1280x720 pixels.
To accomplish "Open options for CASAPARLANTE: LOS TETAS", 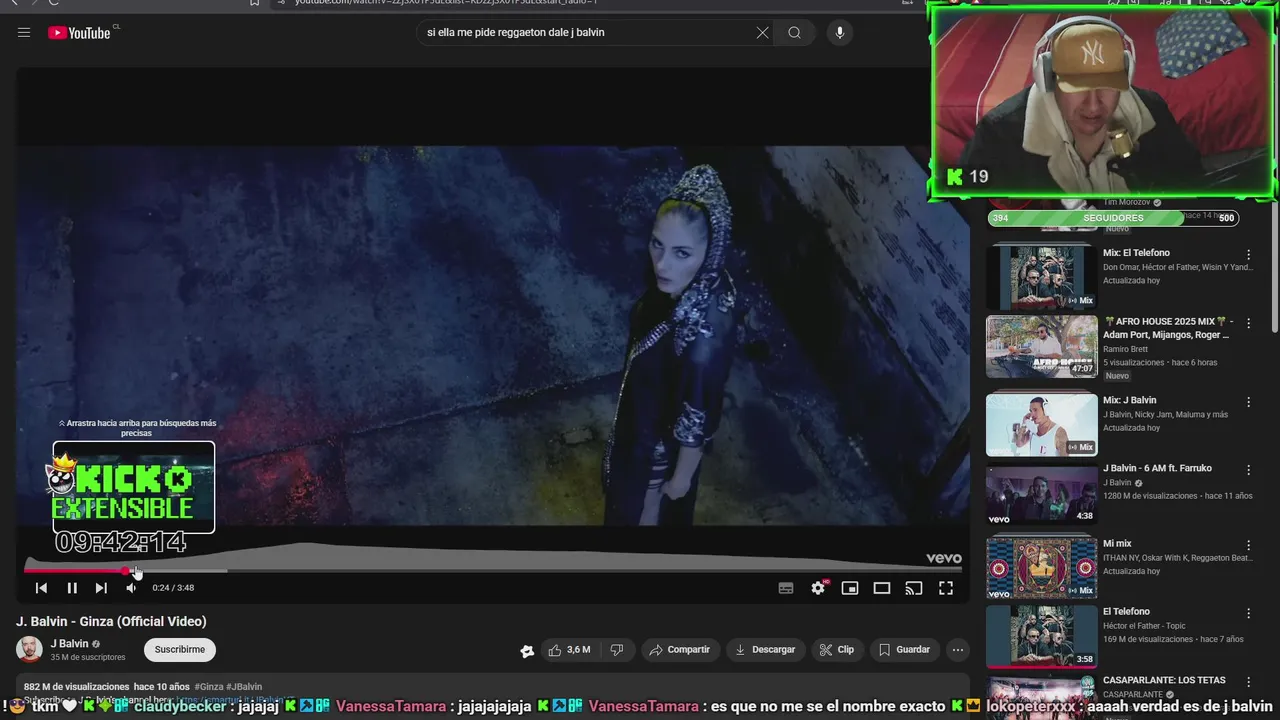I will point(1248,682).
